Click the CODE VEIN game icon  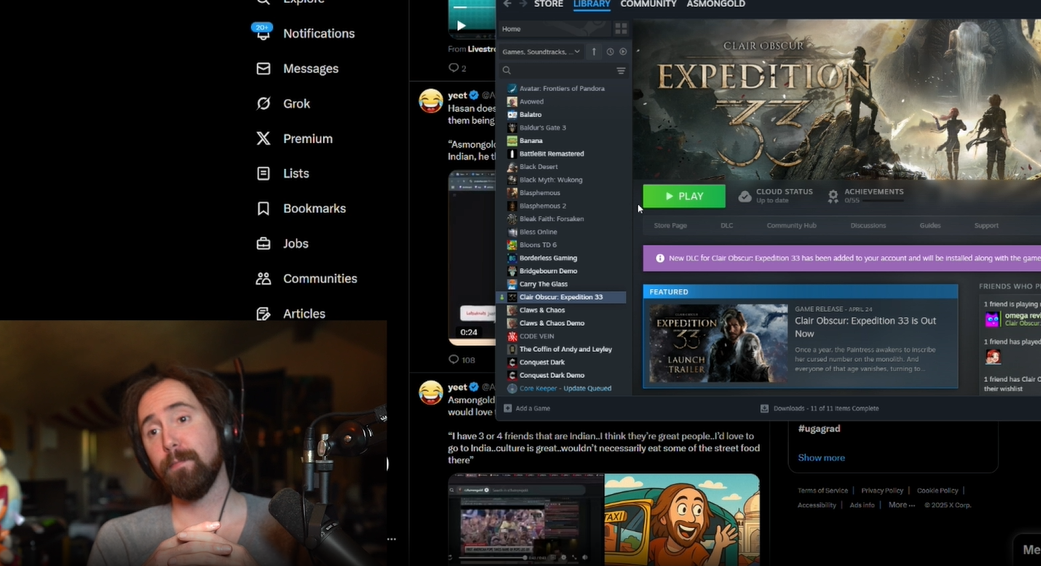coord(512,336)
